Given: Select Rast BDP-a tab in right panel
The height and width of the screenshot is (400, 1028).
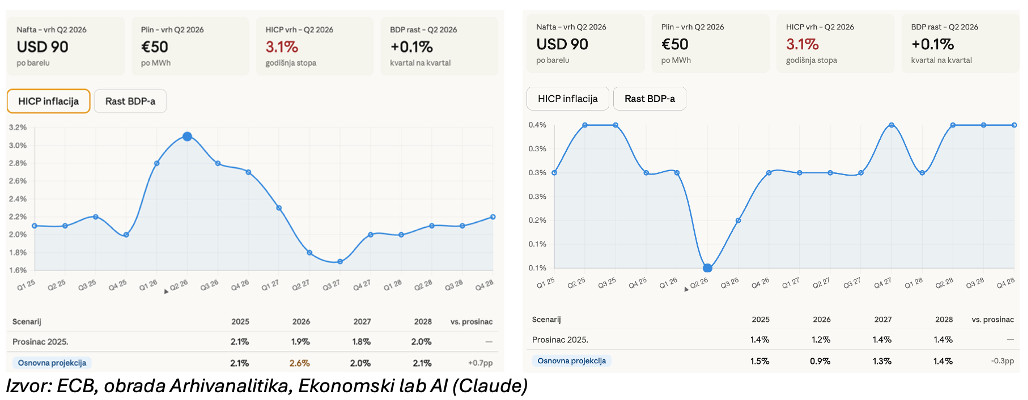Looking at the screenshot, I should pyautogui.click(x=649, y=98).
